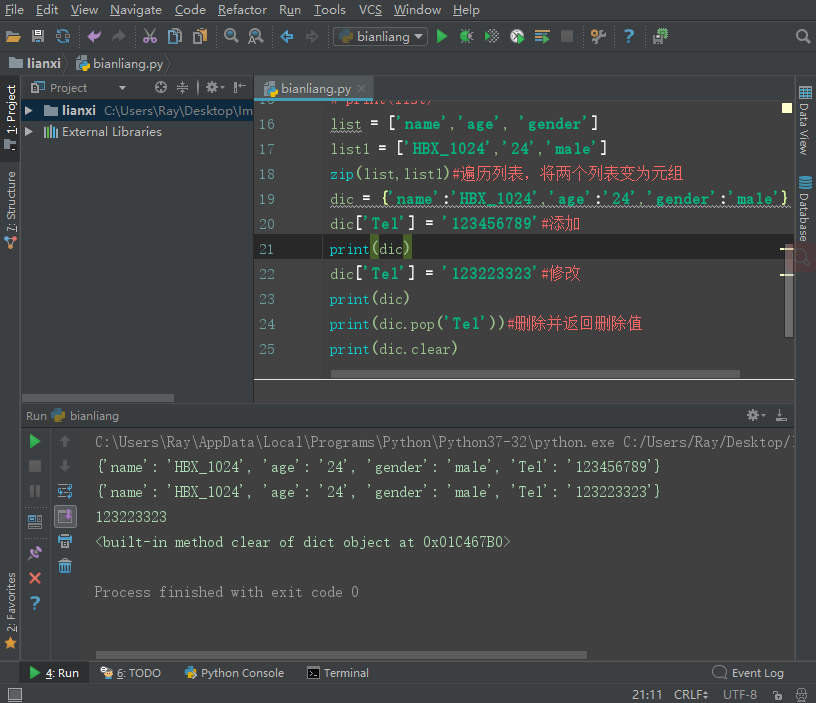Open file using the toolbar folder icon
Image resolution: width=816 pixels, height=703 pixels.
[x=13, y=36]
